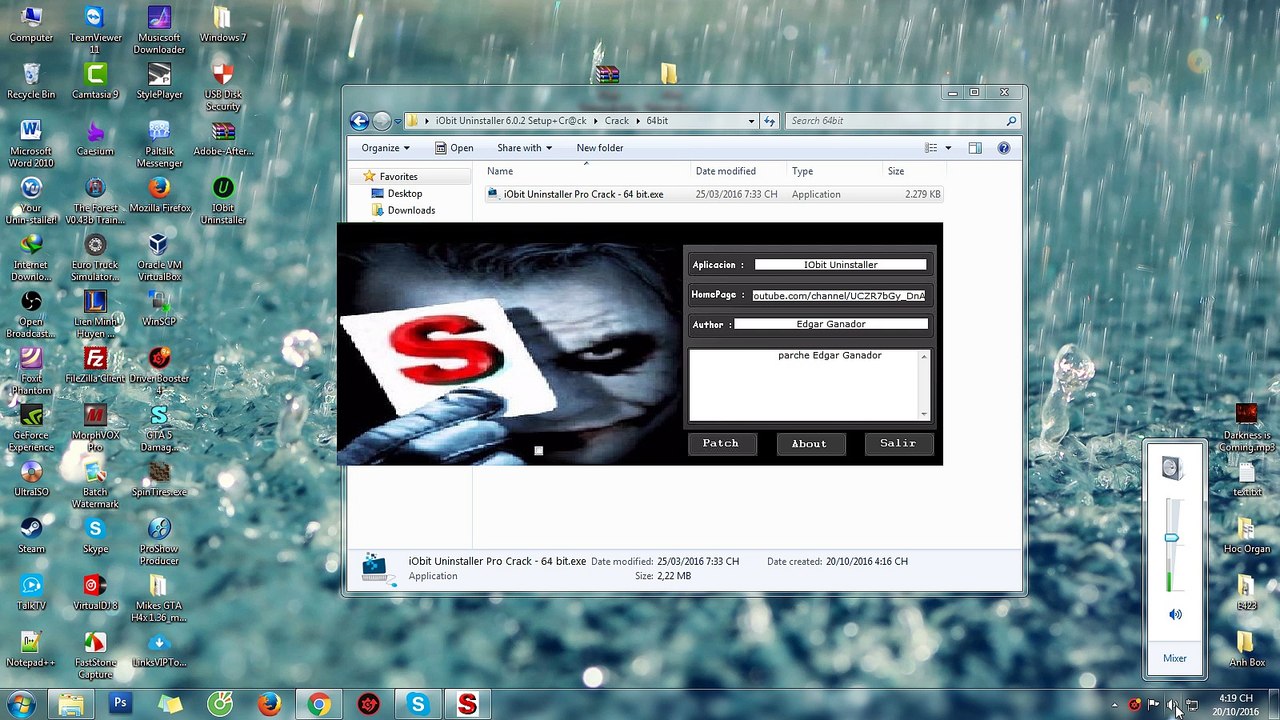Image resolution: width=1280 pixels, height=720 pixels.
Task: Select IObit Uninstaller Pro Crack file
Action: pyautogui.click(x=714, y=194)
